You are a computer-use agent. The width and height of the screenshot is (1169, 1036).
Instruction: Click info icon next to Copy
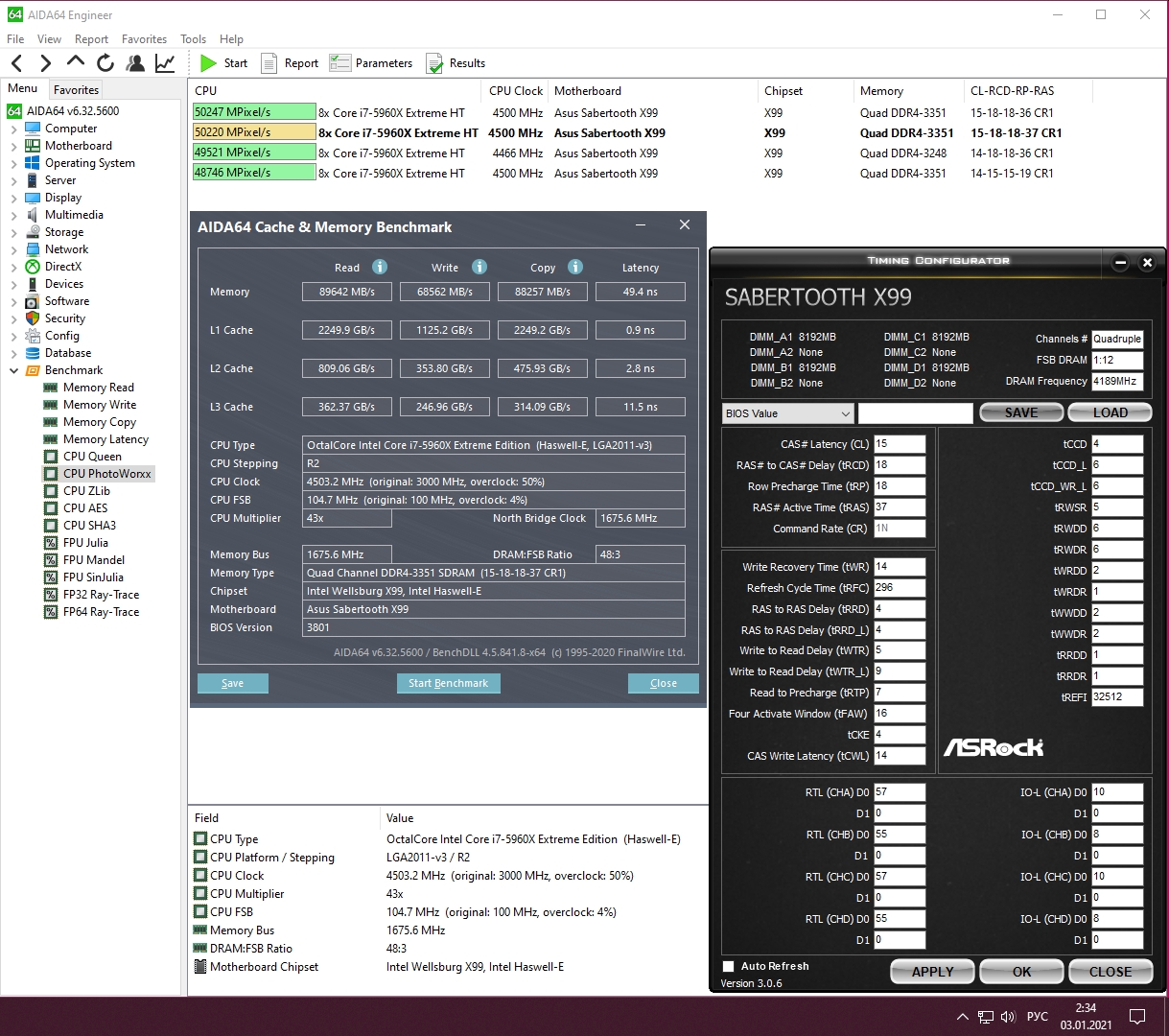coord(575,267)
